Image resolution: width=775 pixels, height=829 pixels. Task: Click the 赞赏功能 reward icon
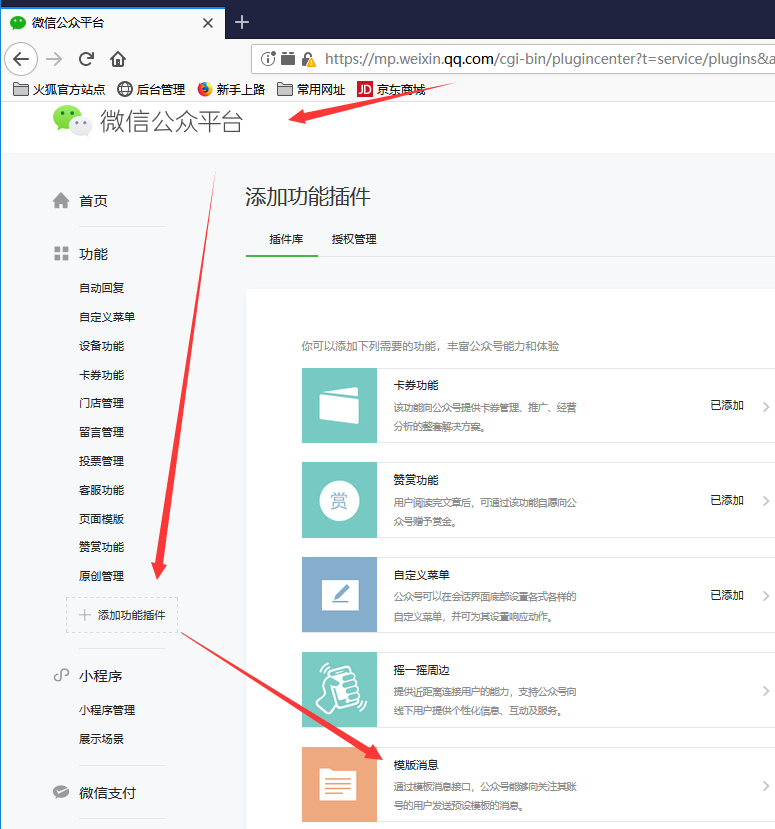coord(339,500)
